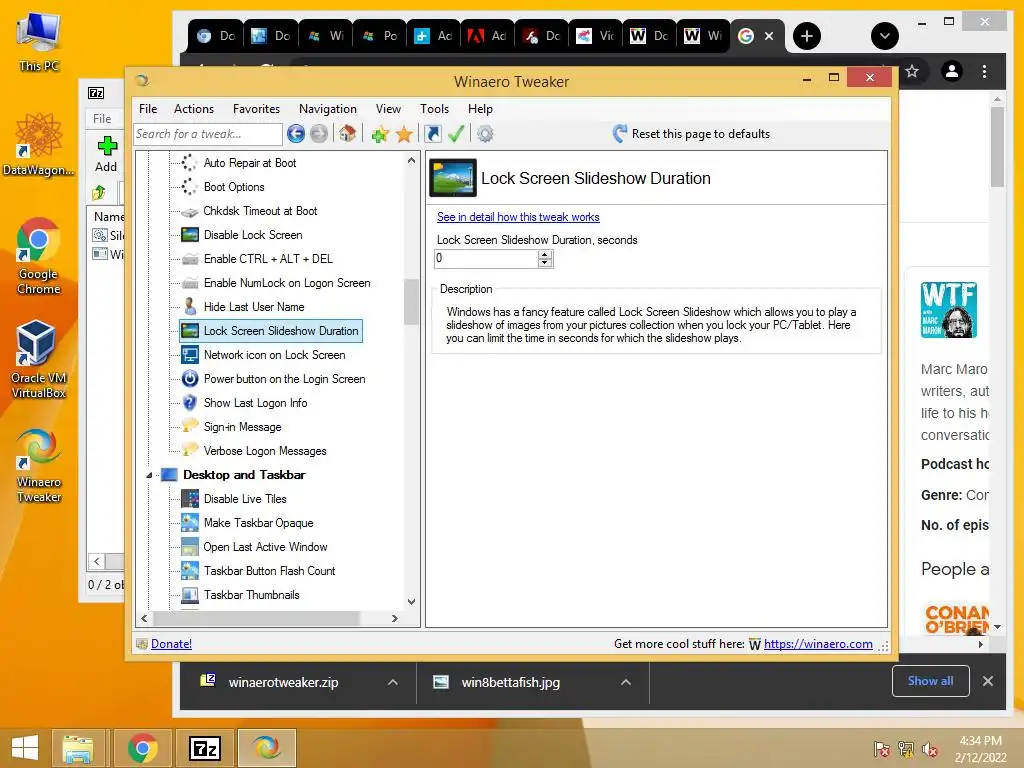Click the grey forward navigation arrow
Image resolution: width=1024 pixels, height=768 pixels.
[x=319, y=134]
